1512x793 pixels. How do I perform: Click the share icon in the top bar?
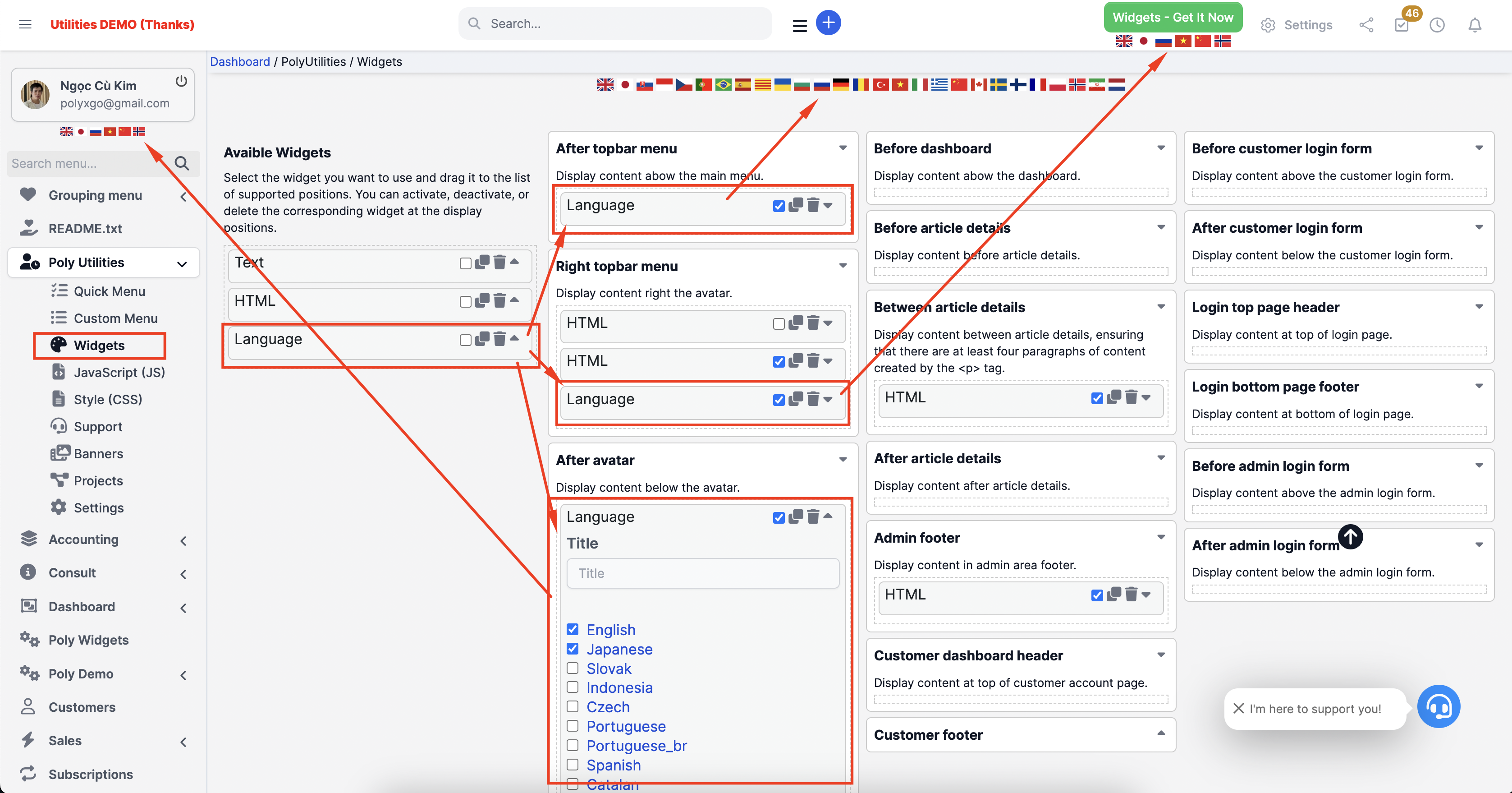[x=1366, y=25]
